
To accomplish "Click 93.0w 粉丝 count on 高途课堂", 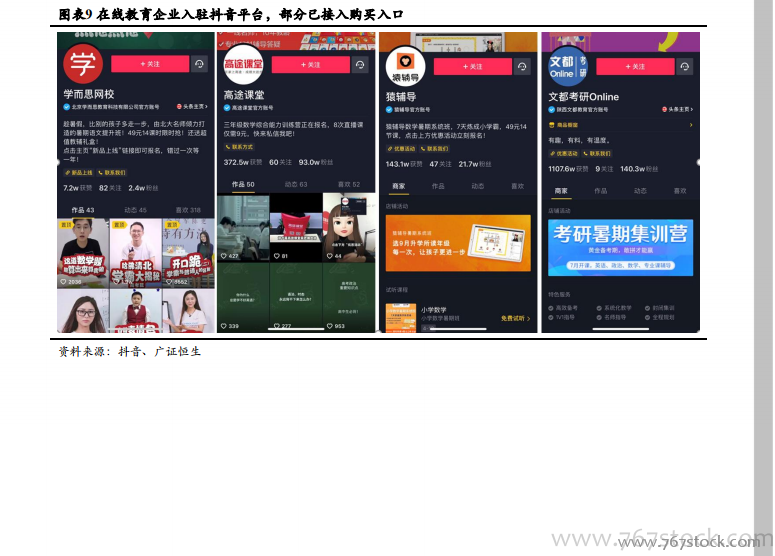I will point(316,163).
